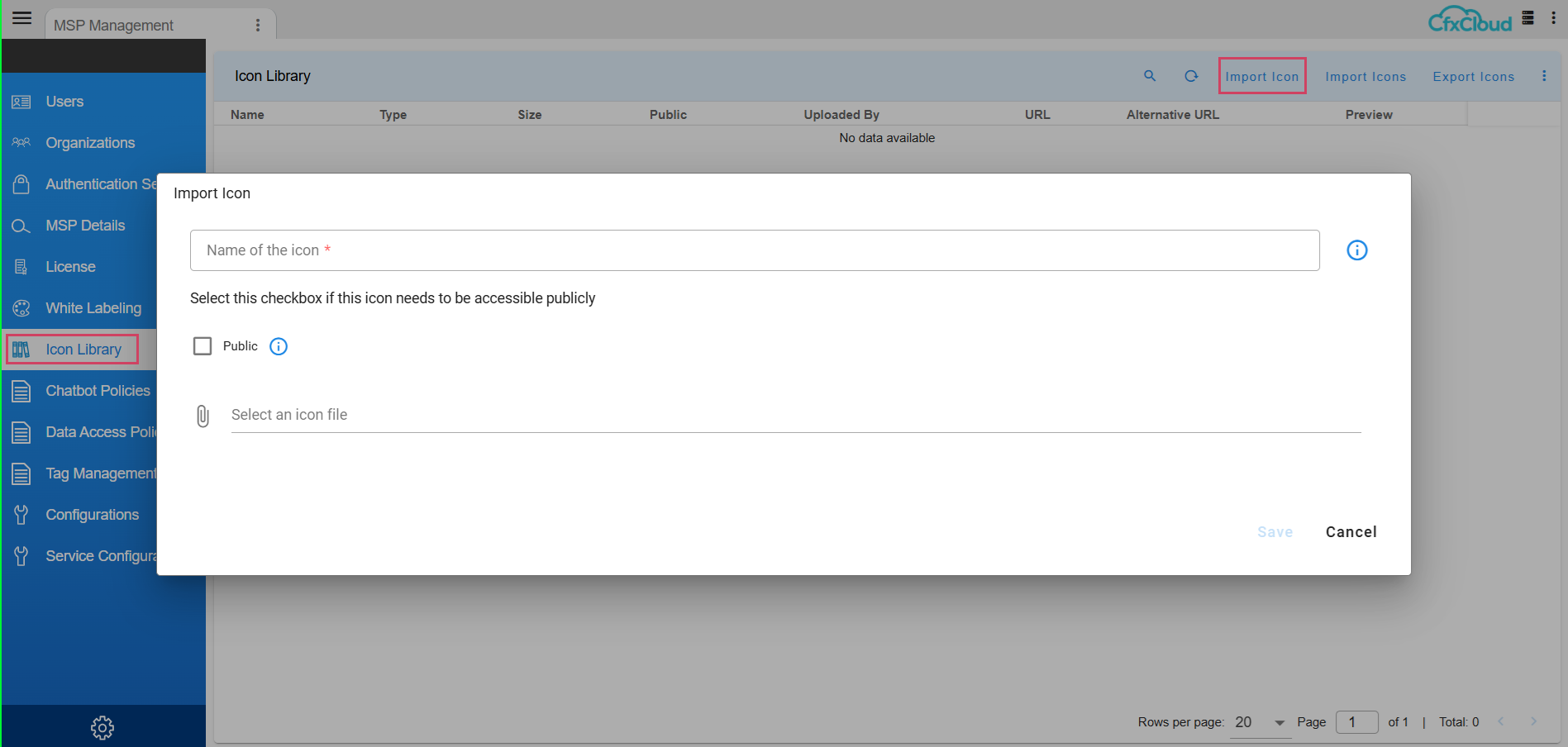Click the info icon next to Public

279,346
